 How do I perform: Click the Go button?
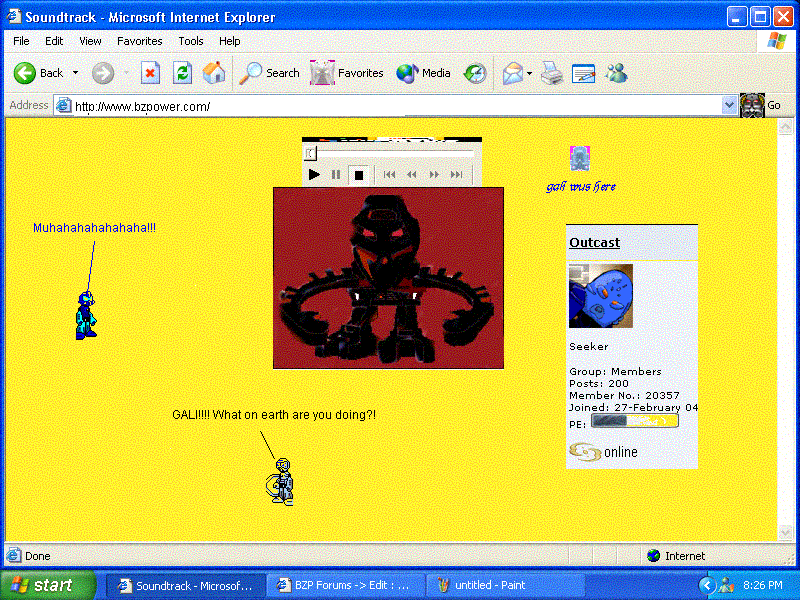click(760, 106)
